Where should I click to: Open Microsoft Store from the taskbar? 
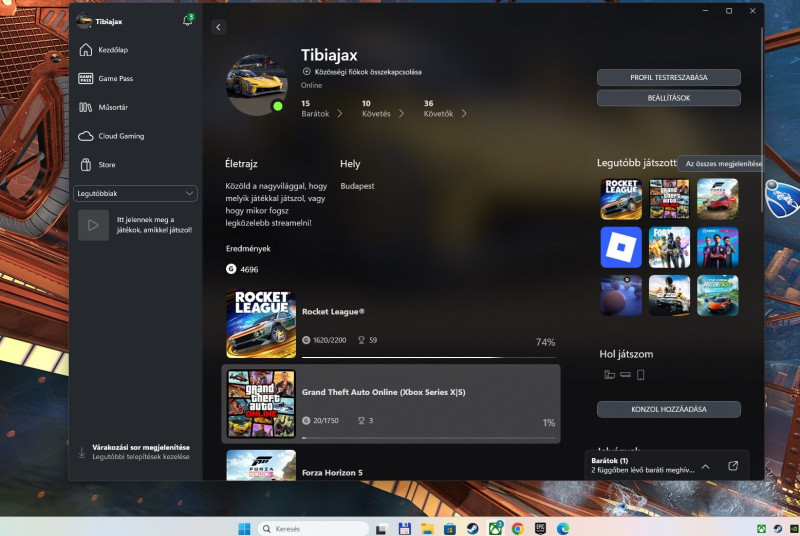(449, 529)
